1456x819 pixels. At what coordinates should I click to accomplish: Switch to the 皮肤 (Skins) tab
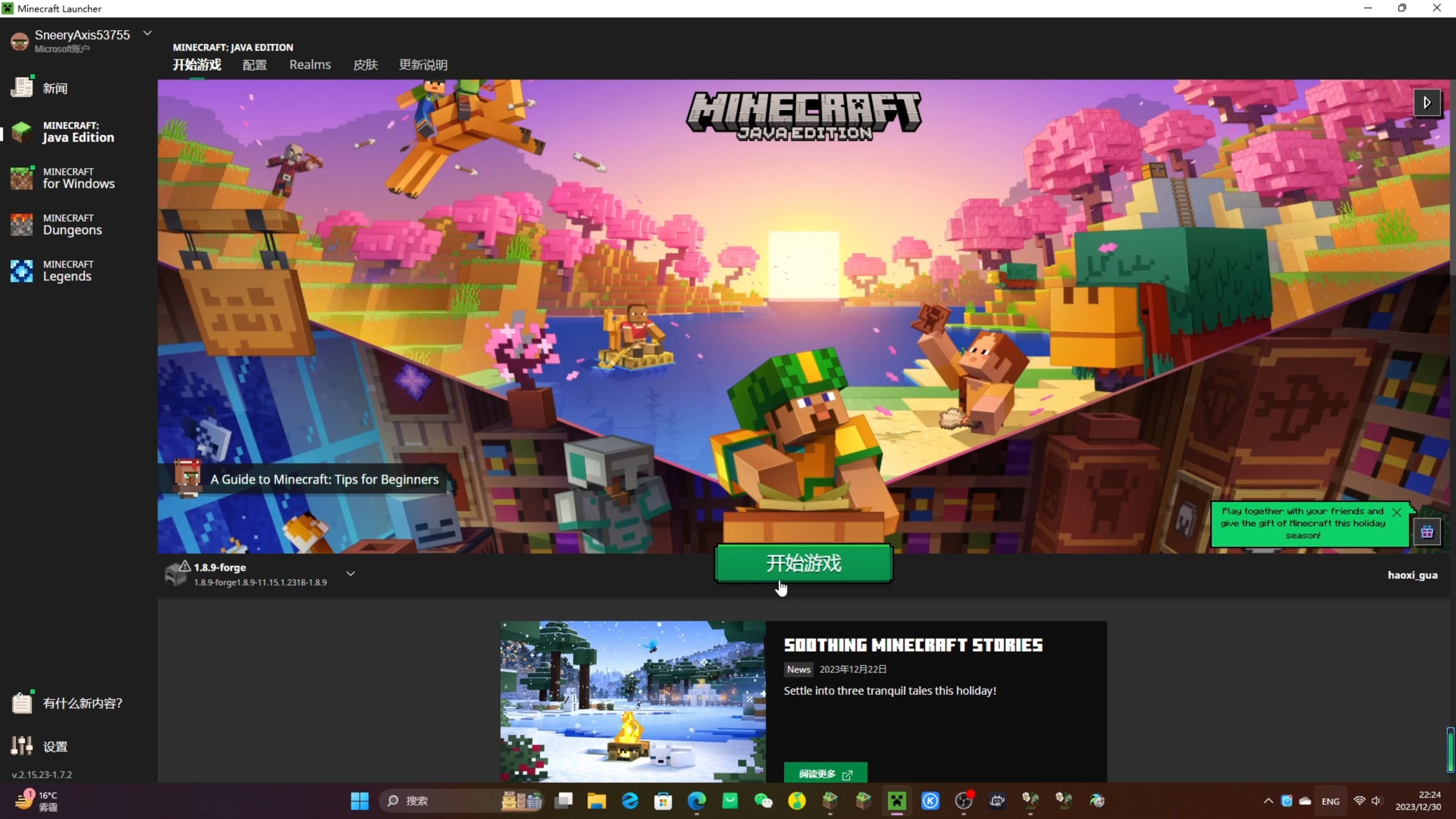[365, 64]
